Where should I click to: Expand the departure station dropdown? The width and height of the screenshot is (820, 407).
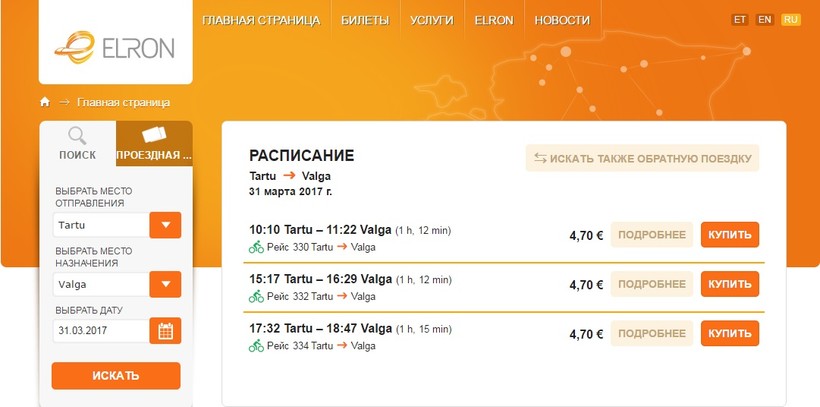[165, 225]
